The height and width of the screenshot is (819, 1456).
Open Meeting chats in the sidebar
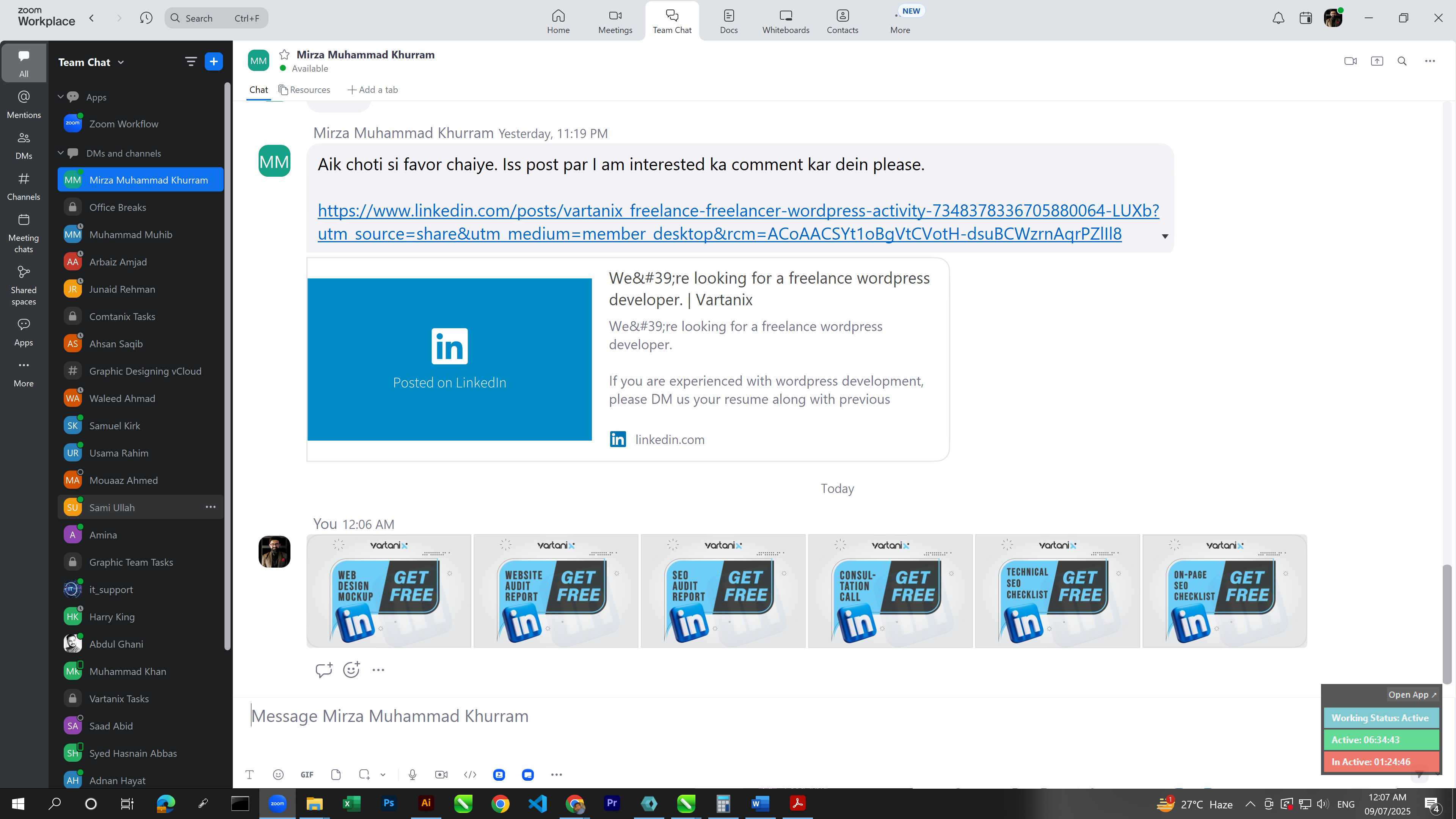[x=24, y=234]
